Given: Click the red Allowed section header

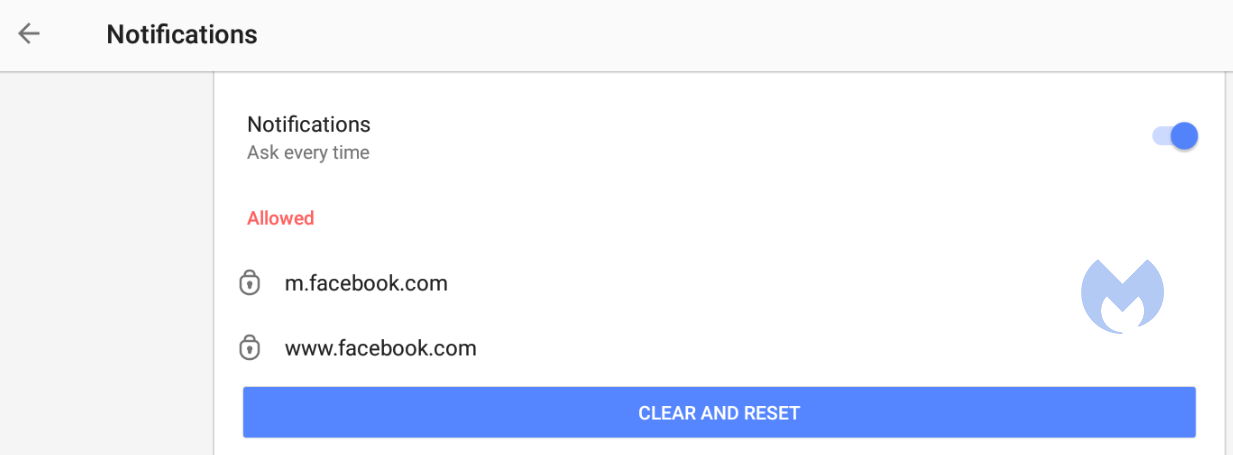Looking at the screenshot, I should 280,218.
